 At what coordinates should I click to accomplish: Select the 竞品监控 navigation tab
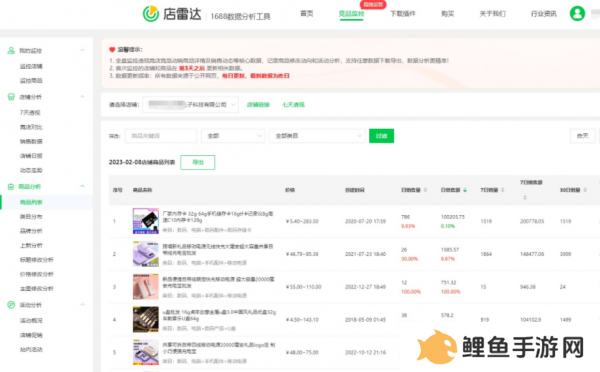click(351, 14)
